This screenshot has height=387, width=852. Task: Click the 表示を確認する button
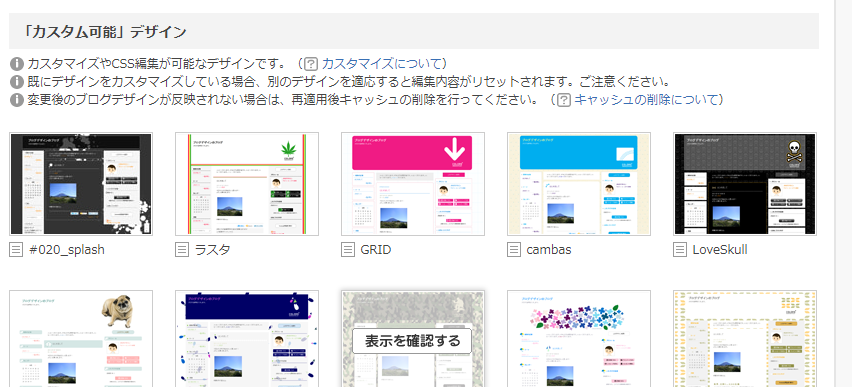coord(412,341)
